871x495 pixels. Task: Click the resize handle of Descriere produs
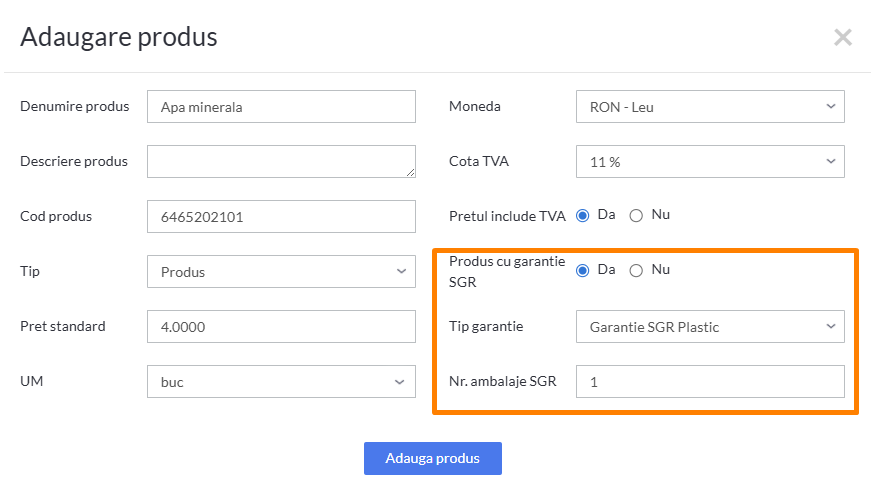coord(411,173)
